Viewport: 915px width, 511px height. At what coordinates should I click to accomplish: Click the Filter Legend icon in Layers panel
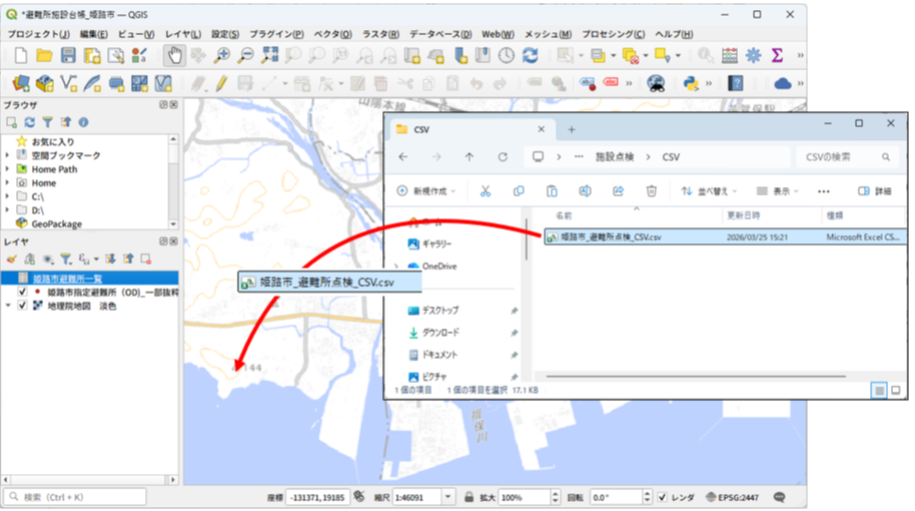click(x=66, y=259)
